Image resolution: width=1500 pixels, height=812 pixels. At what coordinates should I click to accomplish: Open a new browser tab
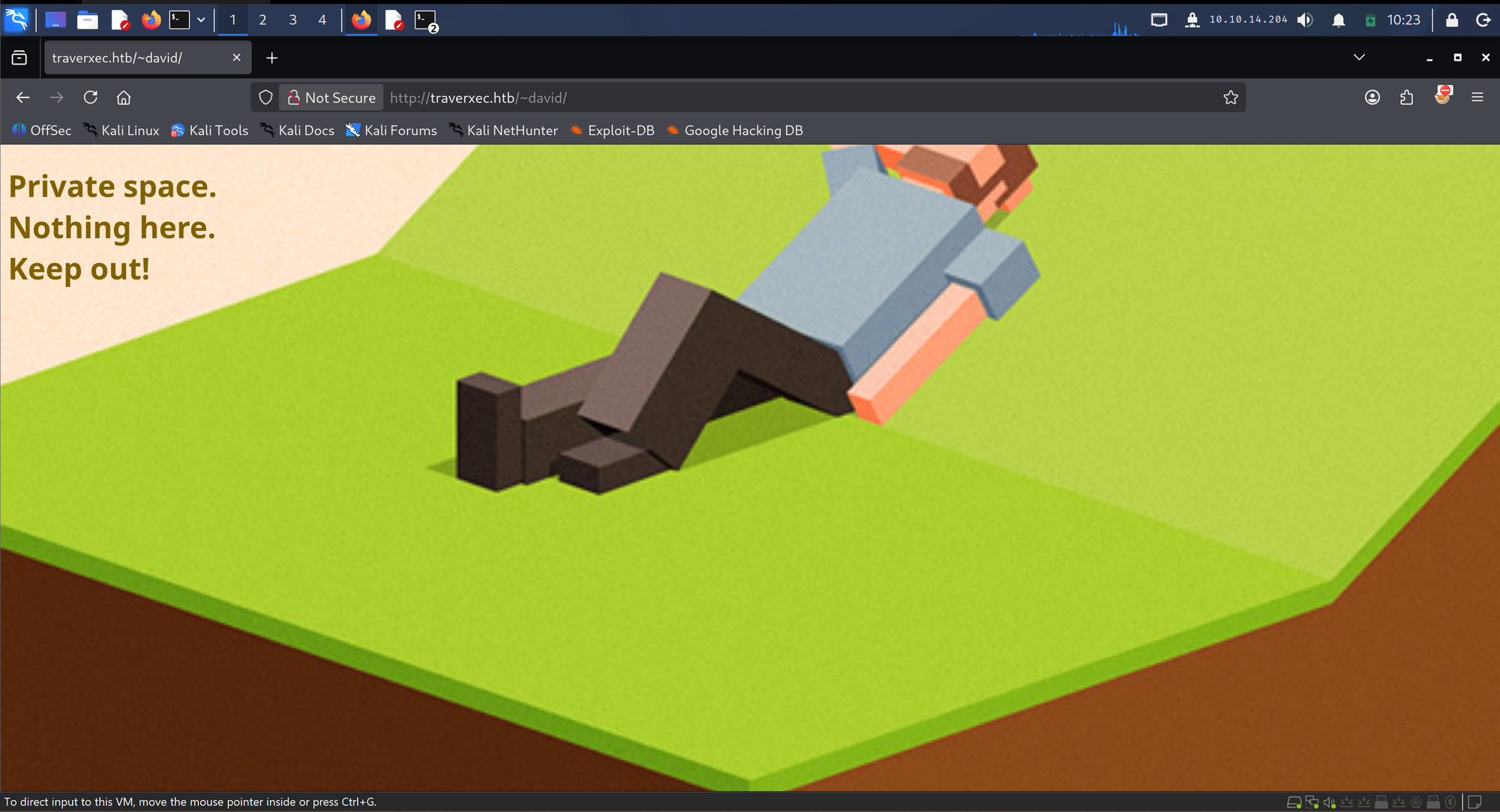click(272, 58)
